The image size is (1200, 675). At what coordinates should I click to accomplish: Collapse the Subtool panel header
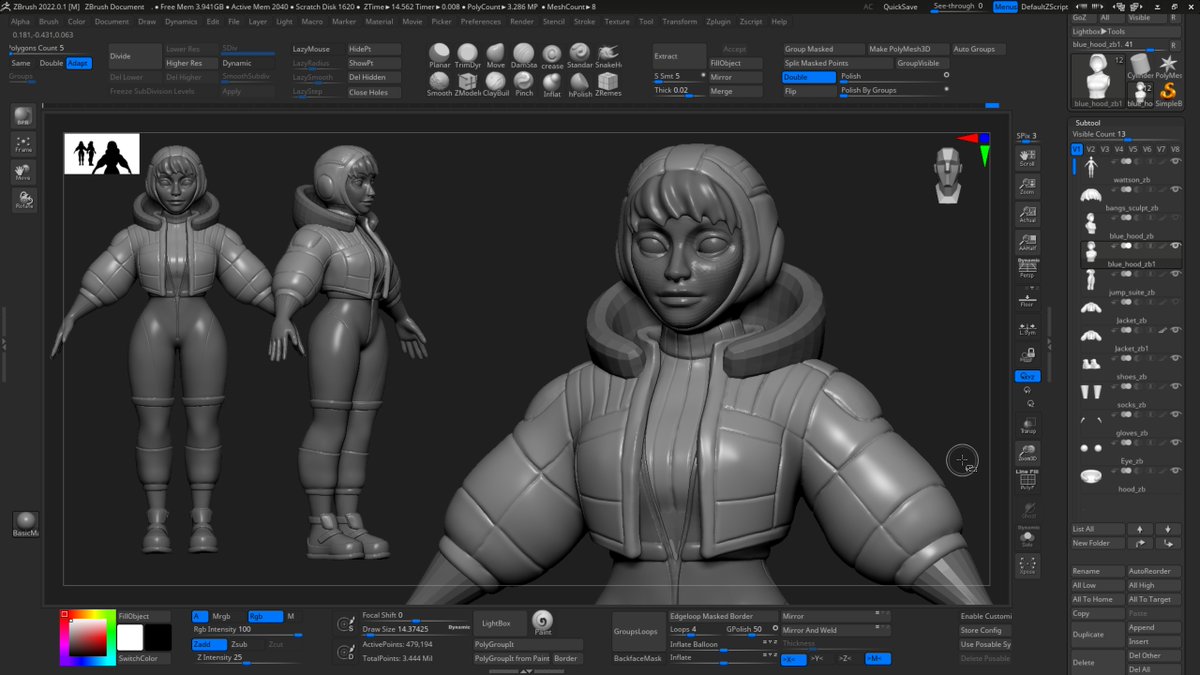[1087, 122]
